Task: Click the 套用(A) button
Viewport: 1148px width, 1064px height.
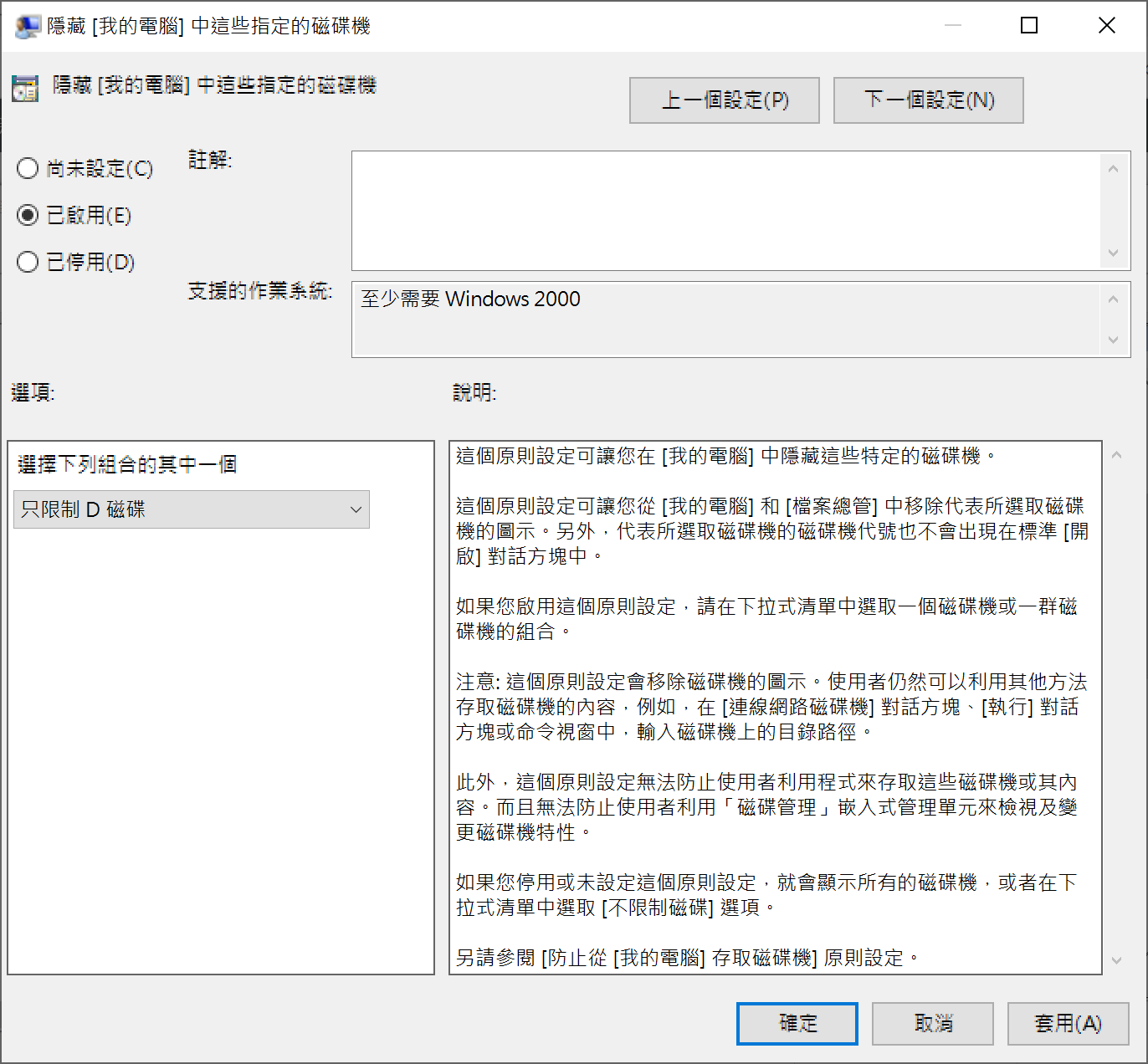Action: coord(1069,1024)
